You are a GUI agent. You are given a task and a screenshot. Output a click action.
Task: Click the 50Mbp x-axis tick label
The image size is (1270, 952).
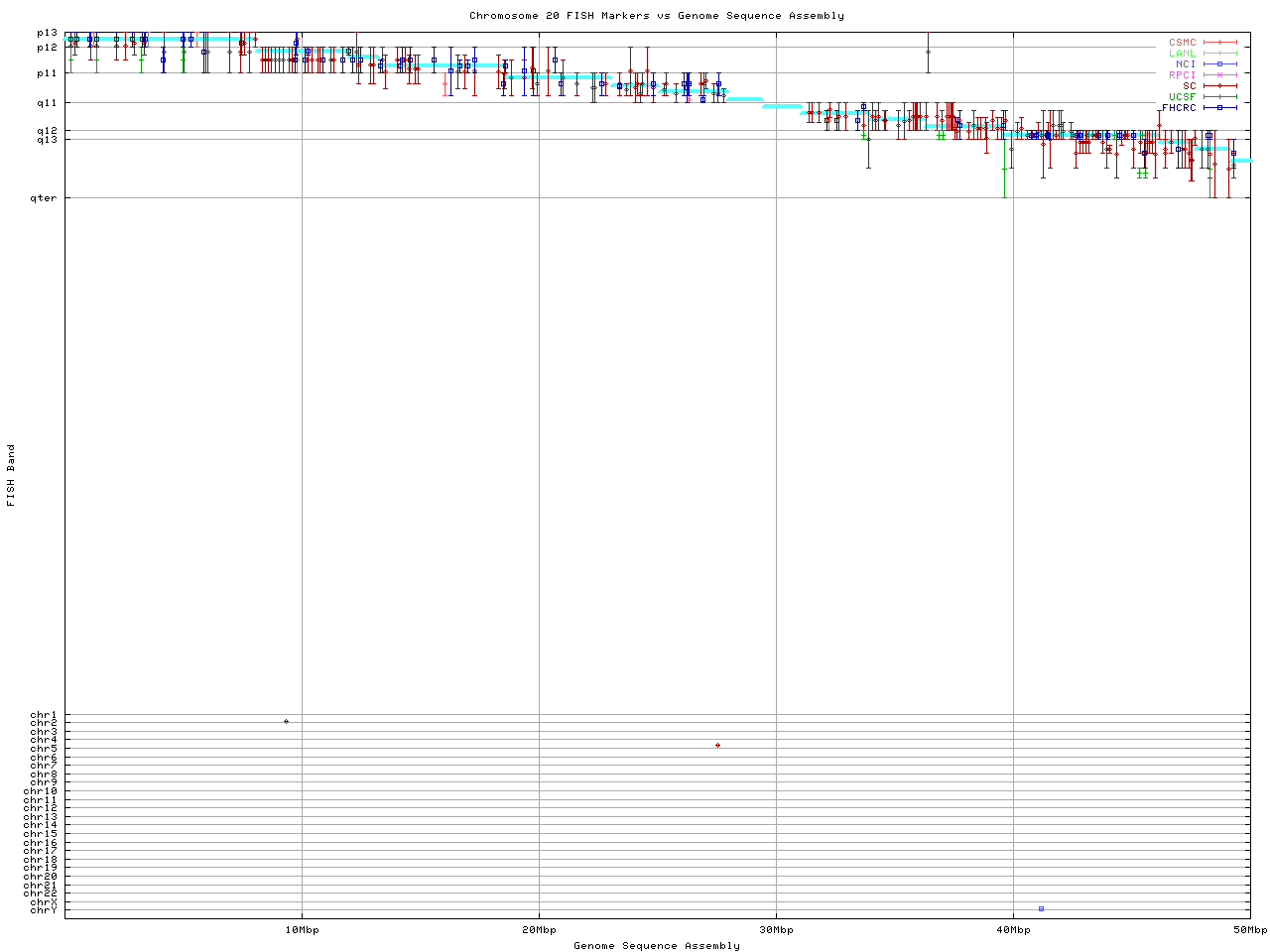(x=1249, y=930)
